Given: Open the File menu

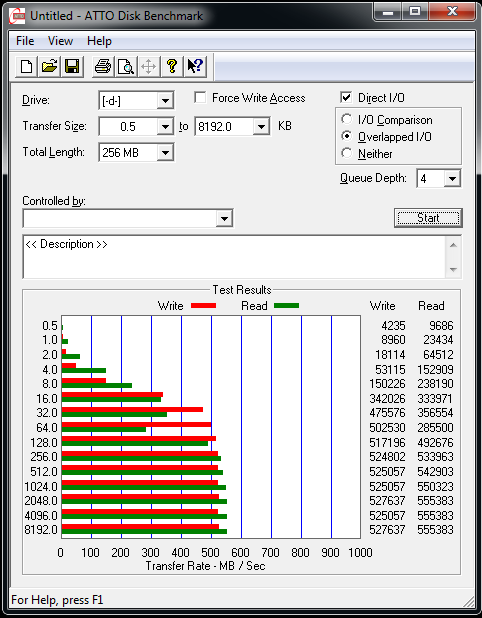Looking at the screenshot, I should 25,41.
